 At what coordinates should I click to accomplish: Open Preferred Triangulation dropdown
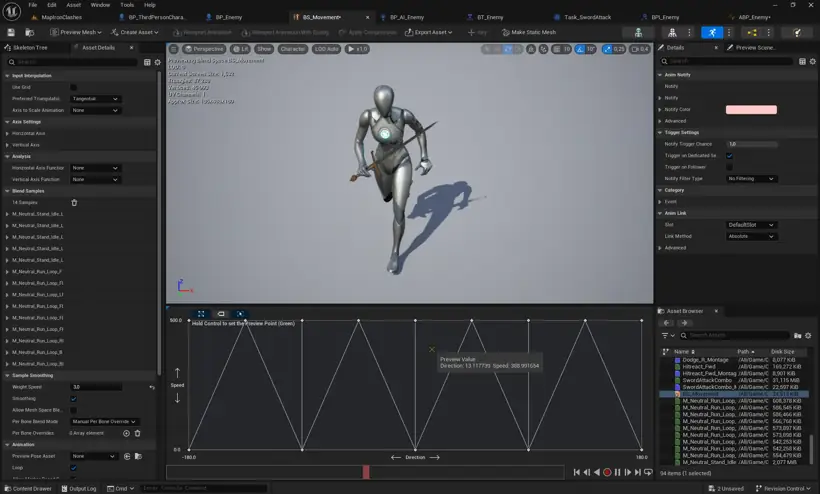(x=95, y=99)
